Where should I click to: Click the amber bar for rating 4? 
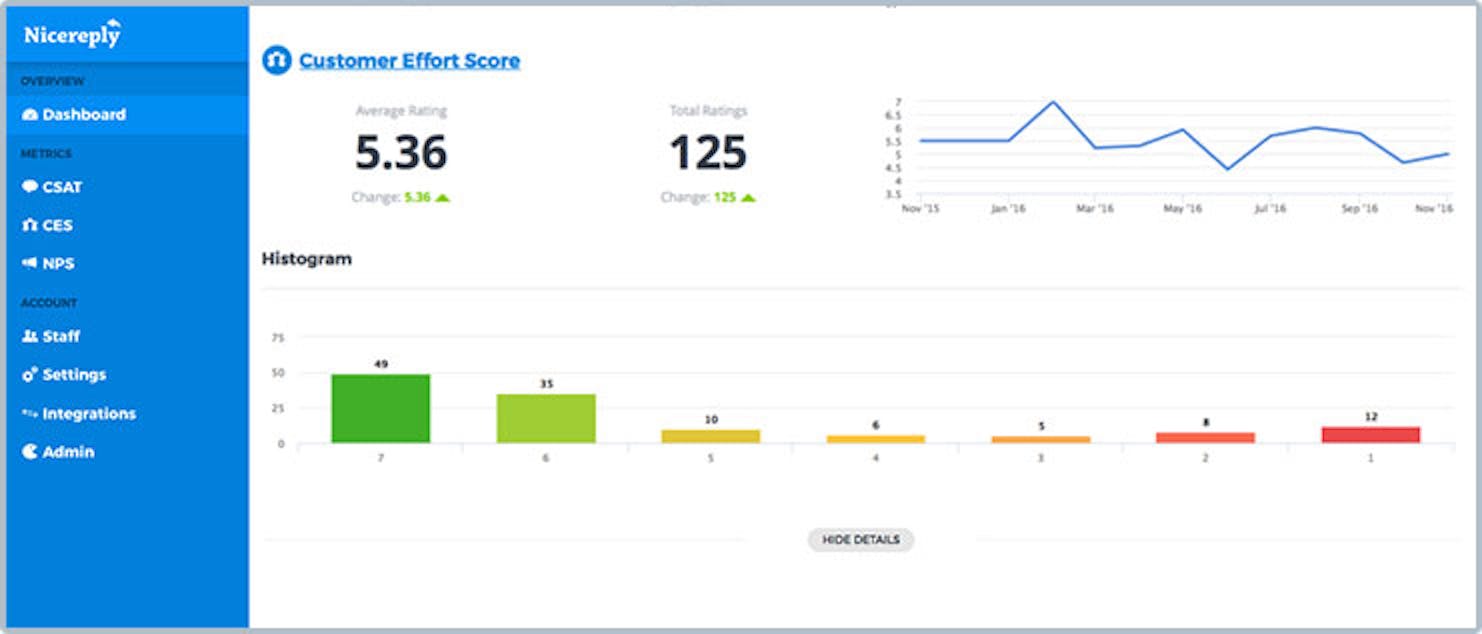pyautogui.click(x=876, y=439)
